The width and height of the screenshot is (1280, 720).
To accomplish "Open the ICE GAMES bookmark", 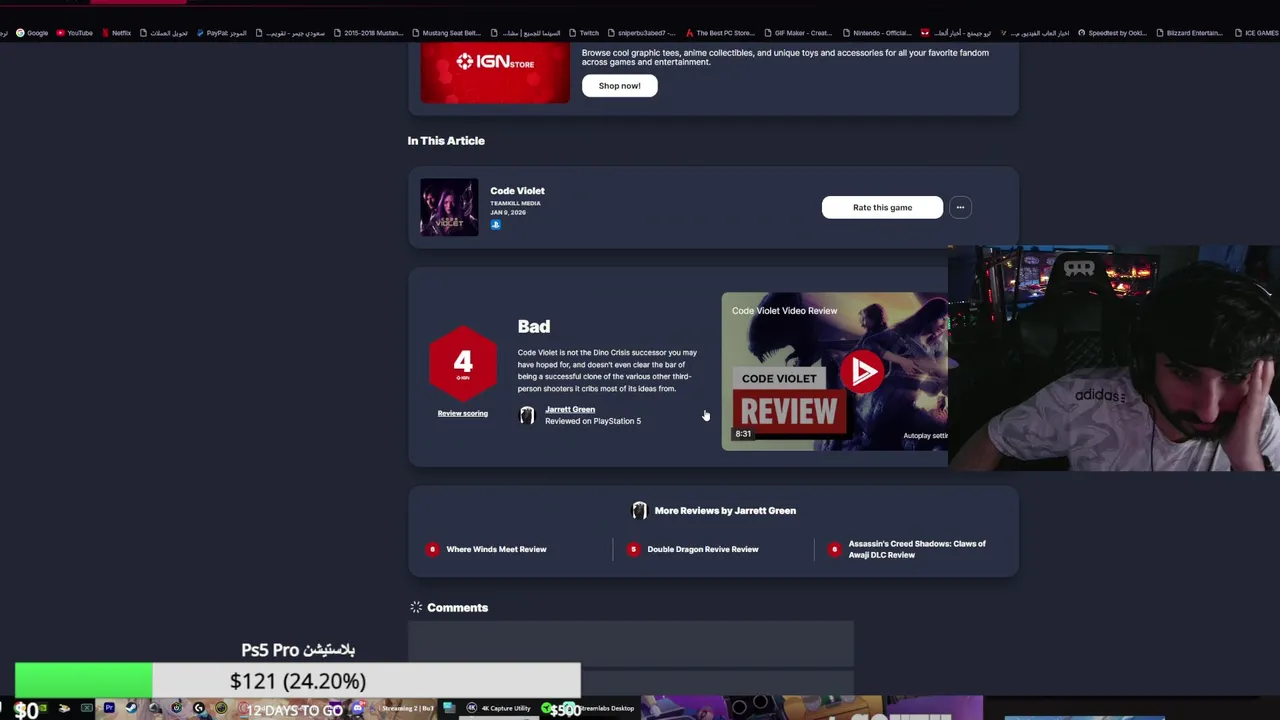I will pos(1257,33).
